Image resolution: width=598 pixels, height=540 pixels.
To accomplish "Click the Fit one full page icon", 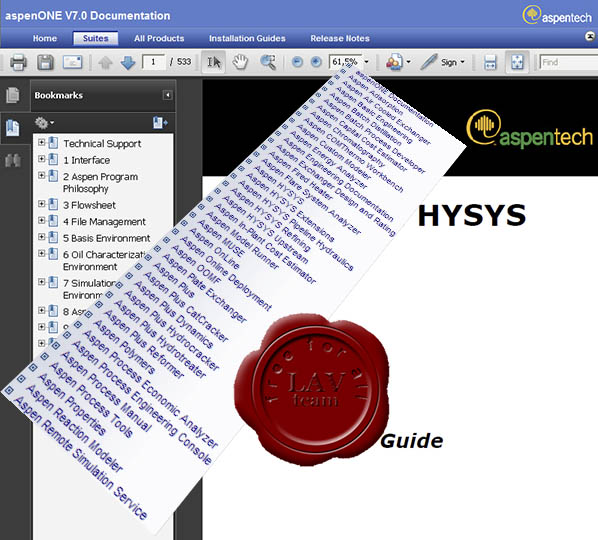I will pos(517,62).
